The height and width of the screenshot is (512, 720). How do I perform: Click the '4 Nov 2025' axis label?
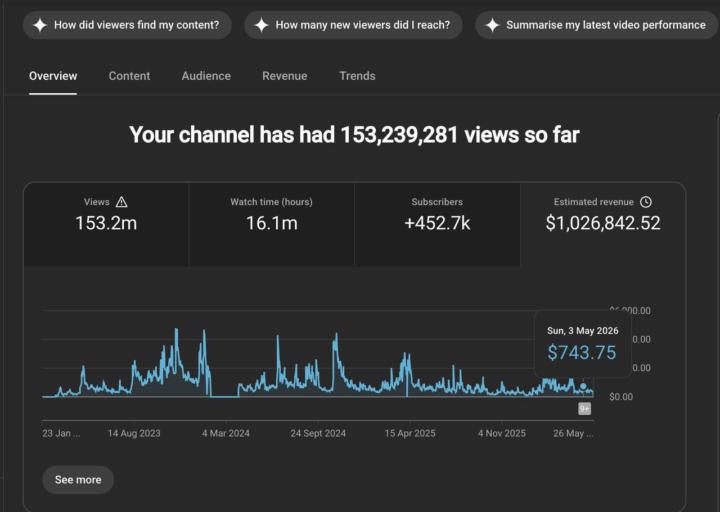(x=501, y=433)
